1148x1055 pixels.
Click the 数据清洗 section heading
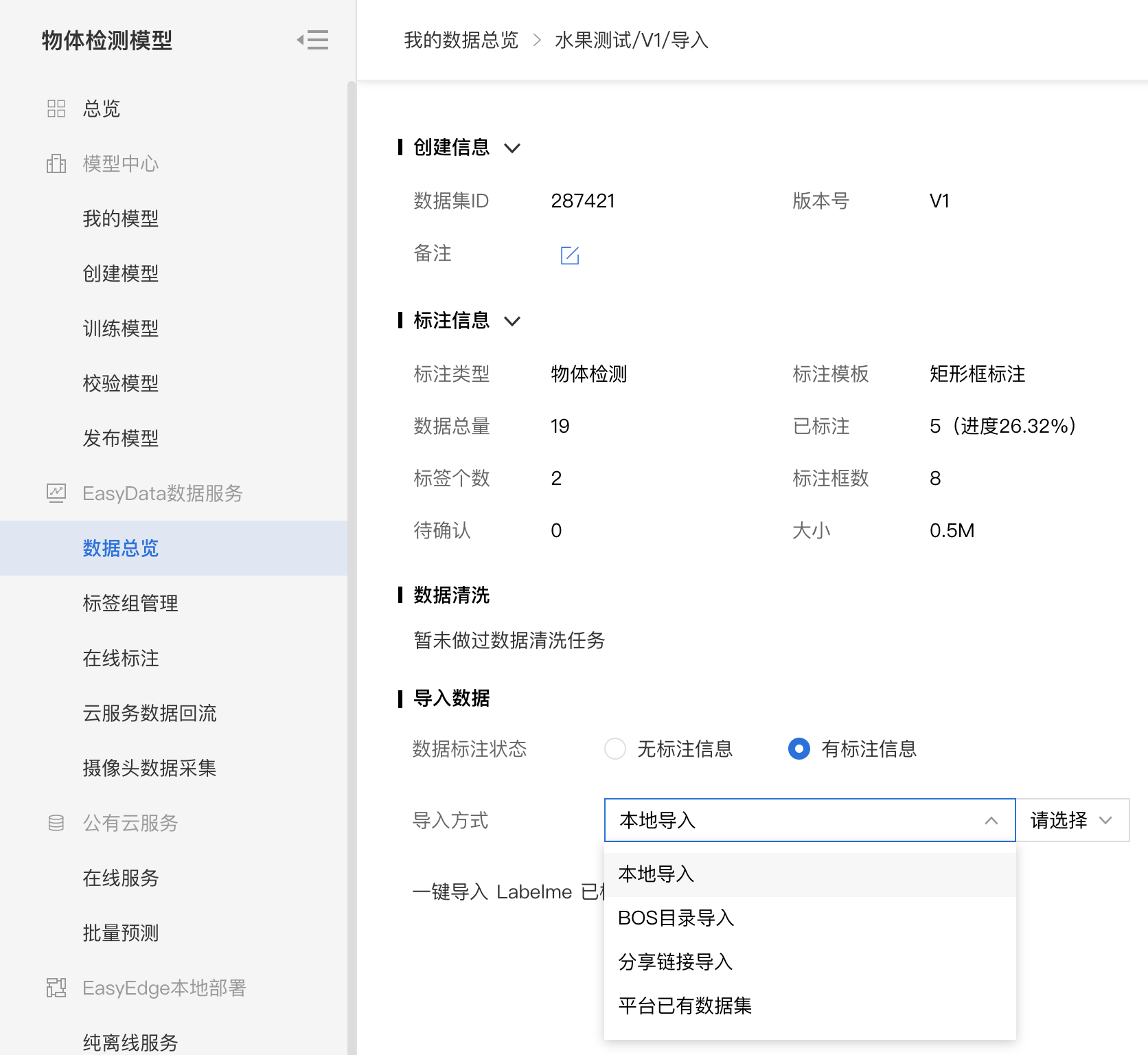click(451, 595)
